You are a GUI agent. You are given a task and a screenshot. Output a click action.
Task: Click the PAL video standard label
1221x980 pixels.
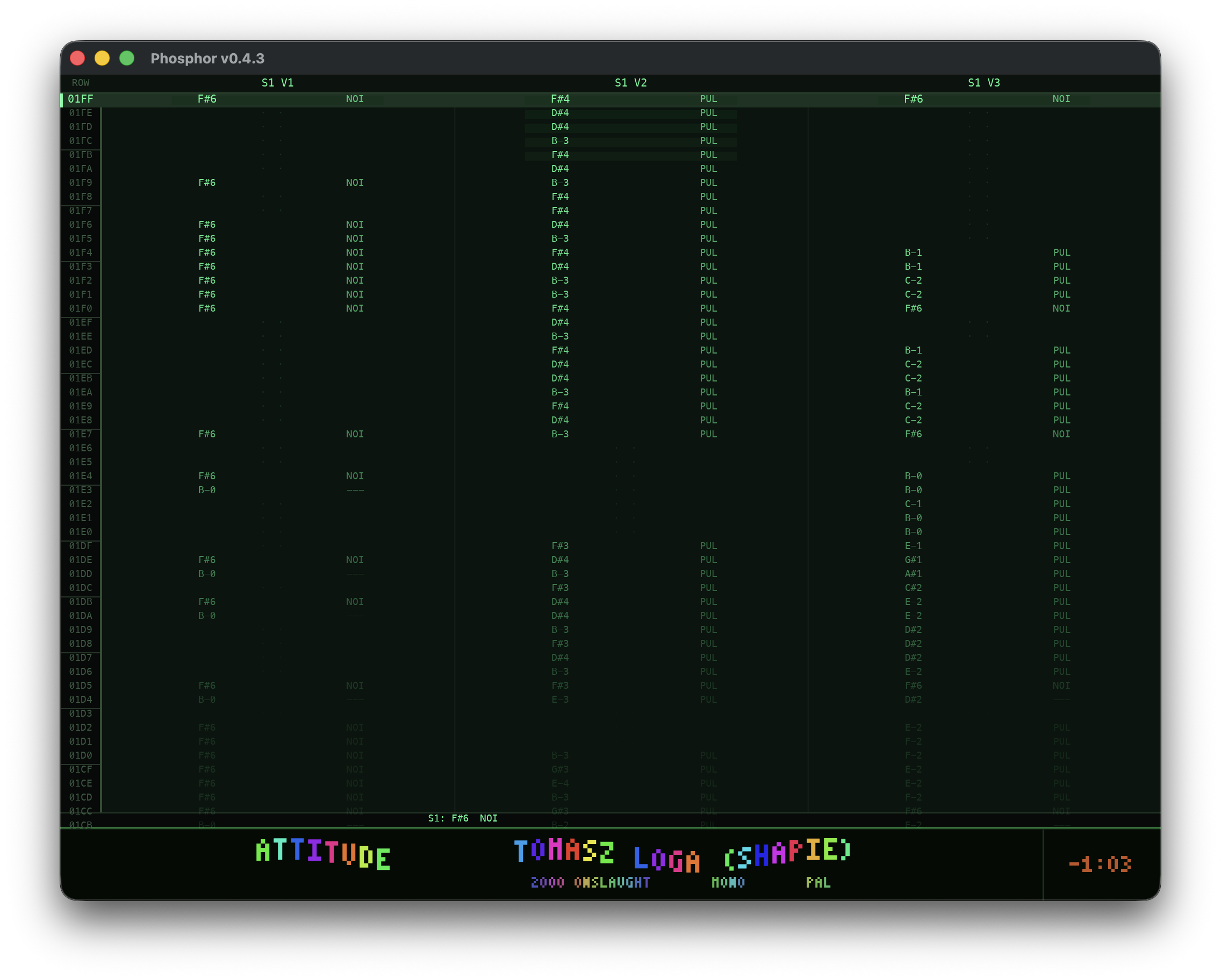click(818, 883)
